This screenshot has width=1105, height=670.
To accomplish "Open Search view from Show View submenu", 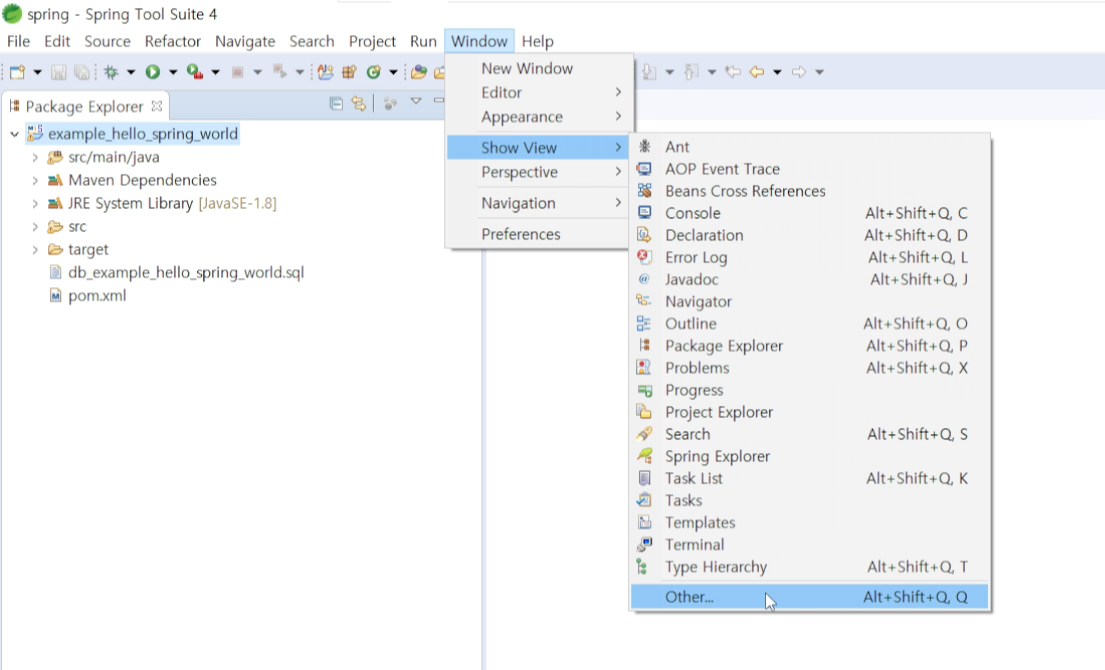I will [x=810, y=434].
